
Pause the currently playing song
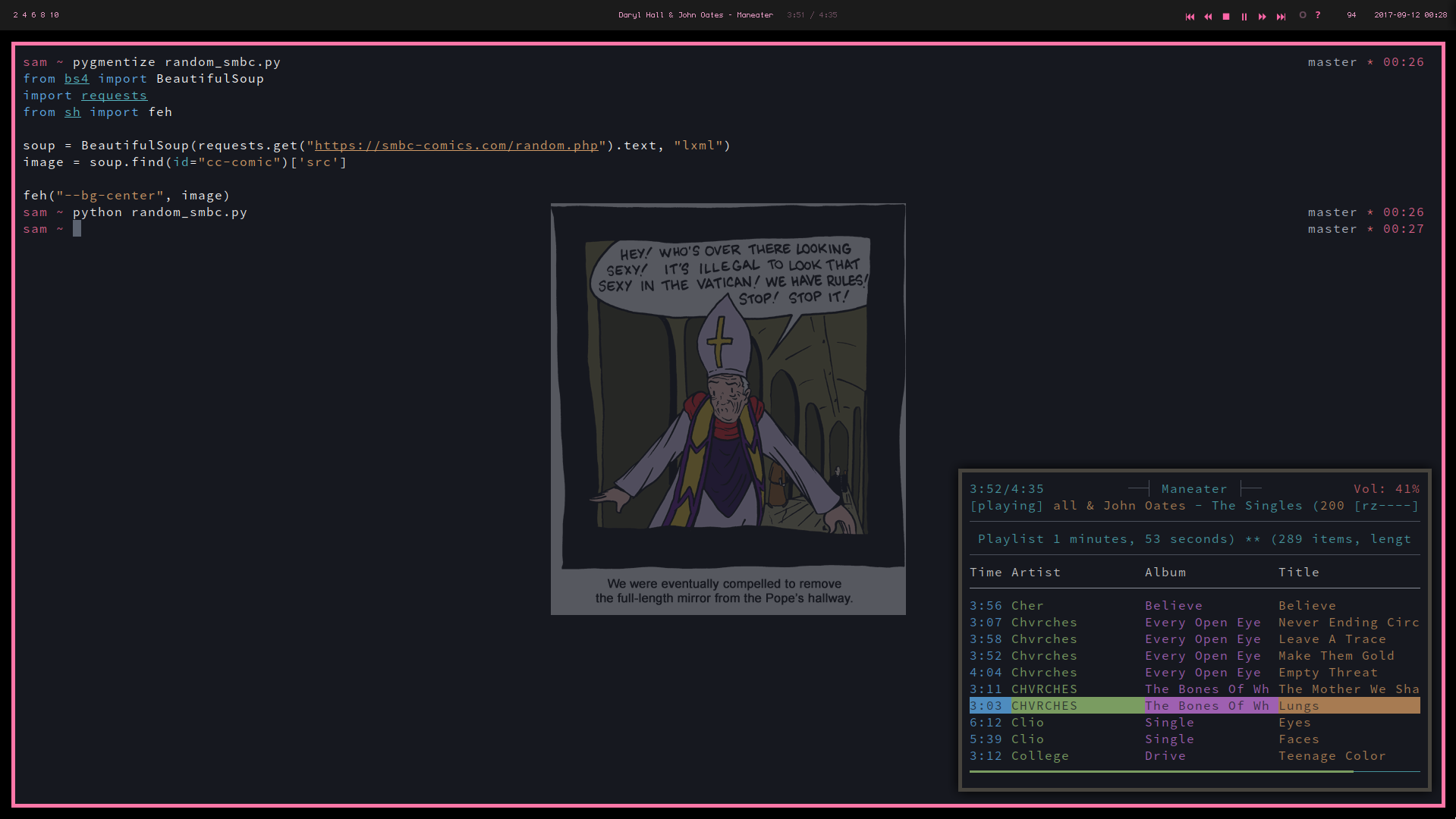(1244, 16)
